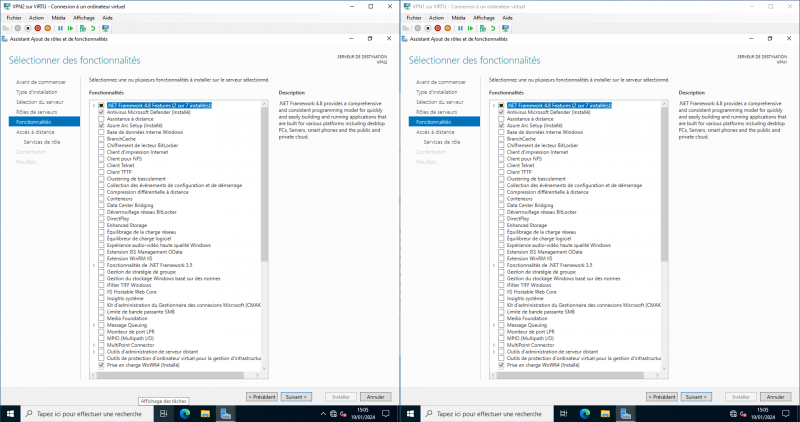Screen dimensions: 800x422
Task: Check Client TFTP in VPN1 wizard
Action: pos(501,172)
